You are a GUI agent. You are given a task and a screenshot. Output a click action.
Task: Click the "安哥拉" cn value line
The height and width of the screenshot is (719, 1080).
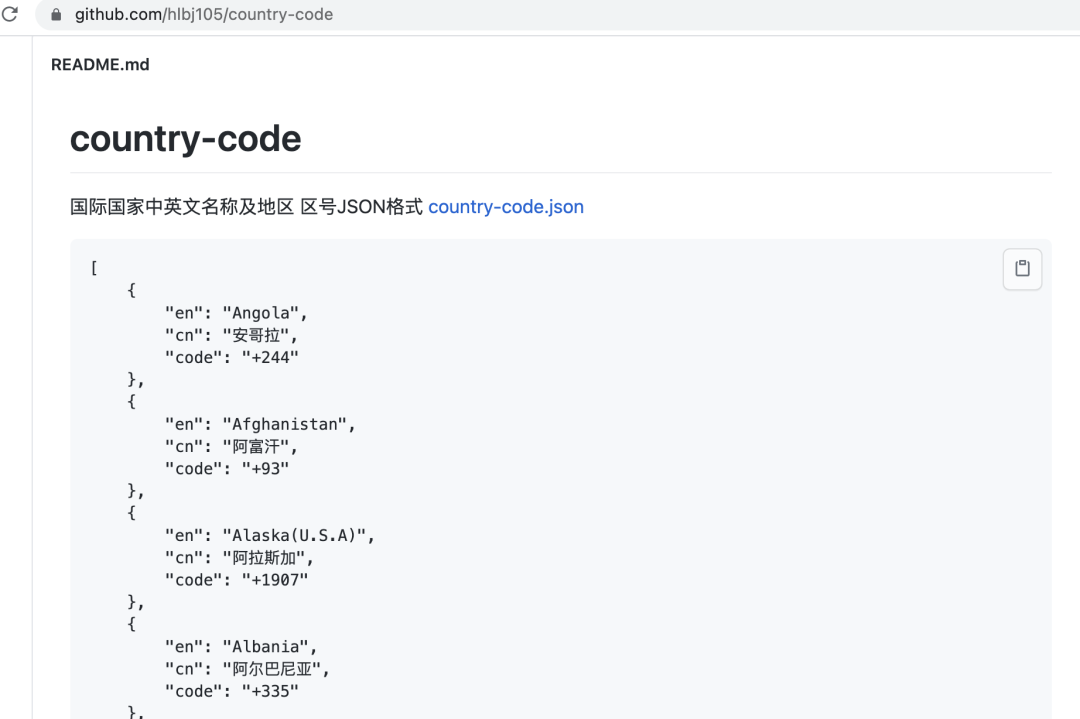coord(231,335)
